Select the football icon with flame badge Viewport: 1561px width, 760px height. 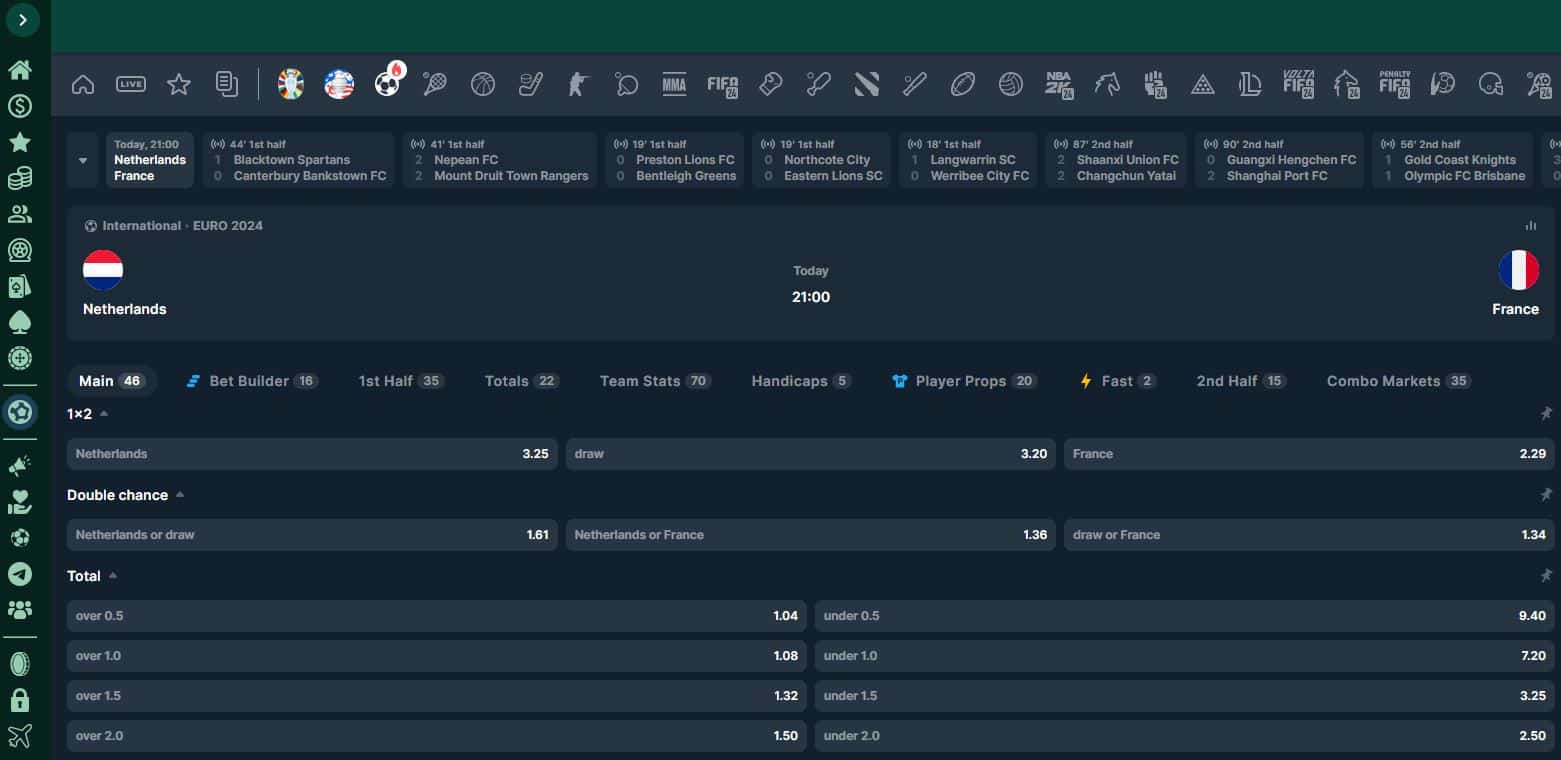pyautogui.click(x=388, y=83)
